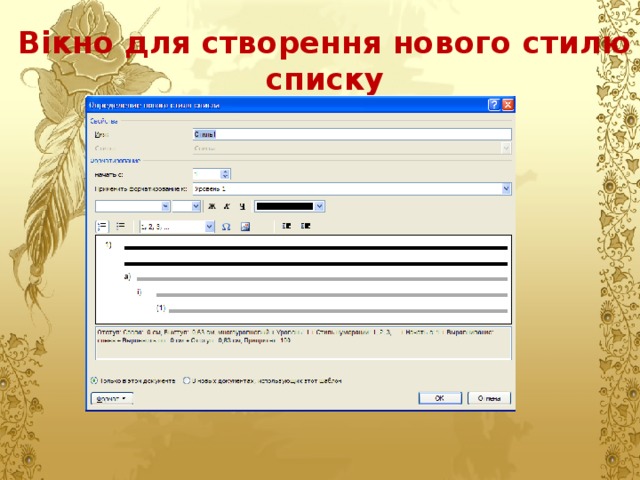
Task: Click the "Начать с" number field
Action: pyautogui.click(x=207, y=174)
